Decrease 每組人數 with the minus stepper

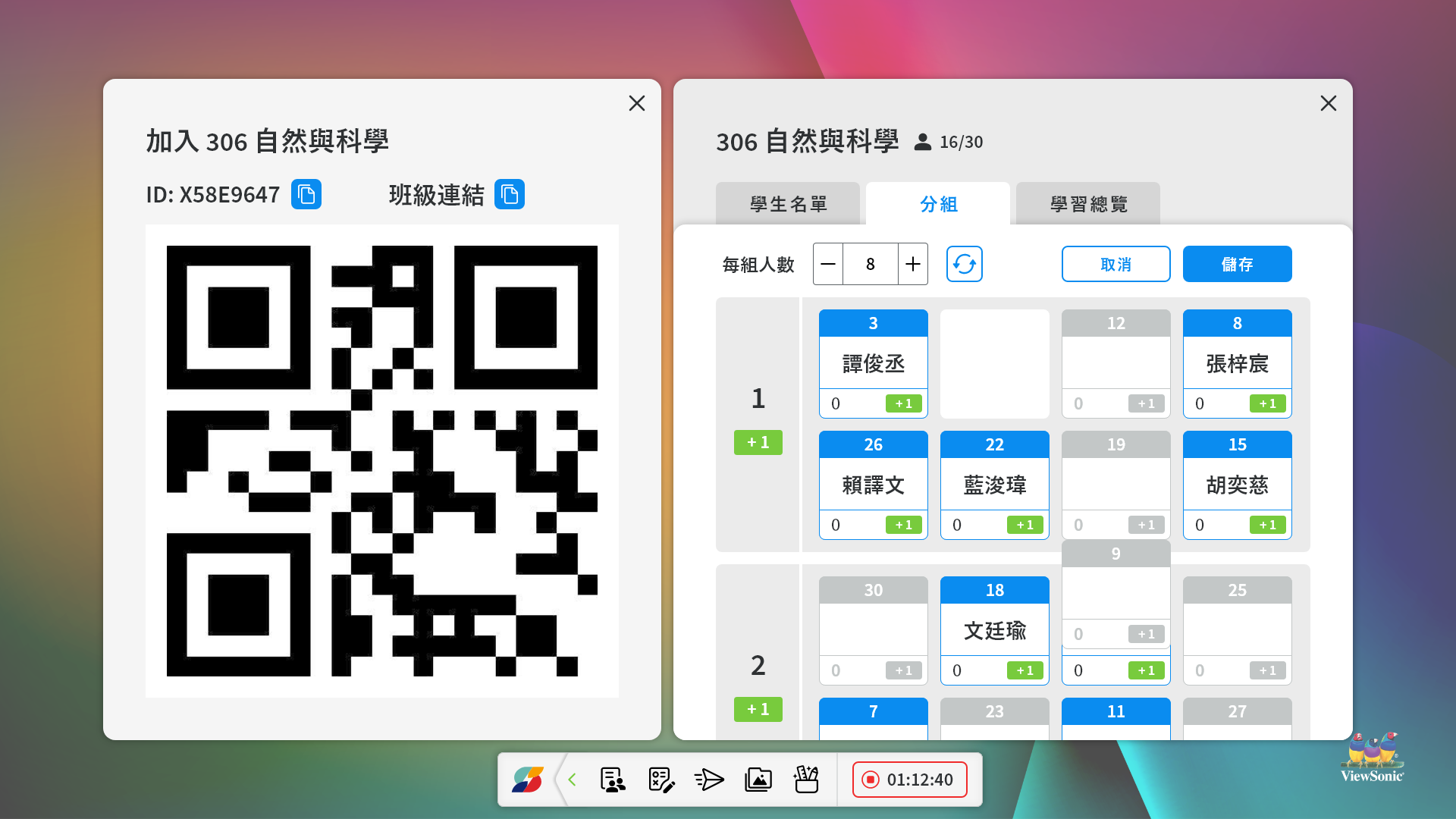pos(827,264)
